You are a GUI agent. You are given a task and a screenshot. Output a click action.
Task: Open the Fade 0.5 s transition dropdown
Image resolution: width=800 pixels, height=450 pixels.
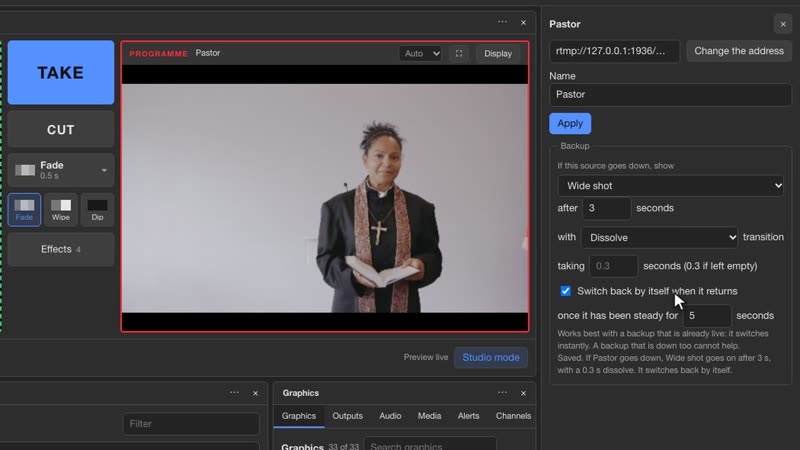click(61, 170)
